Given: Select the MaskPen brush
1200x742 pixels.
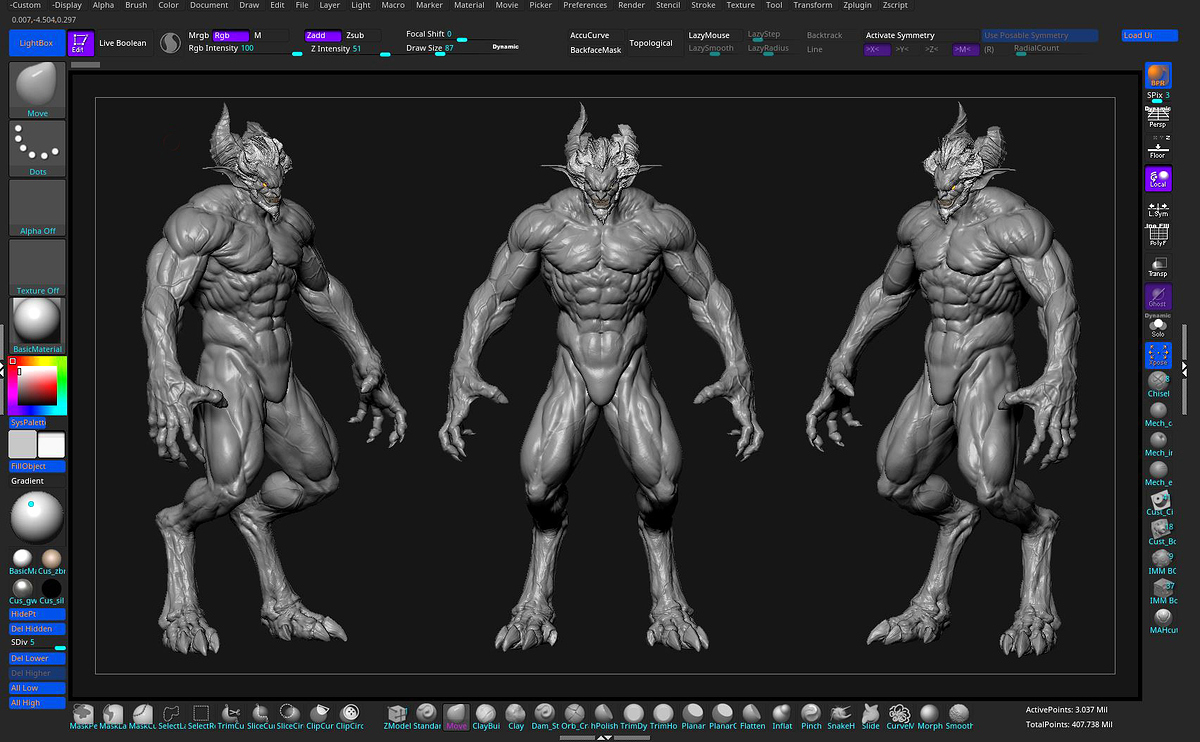Looking at the screenshot, I should (83, 716).
